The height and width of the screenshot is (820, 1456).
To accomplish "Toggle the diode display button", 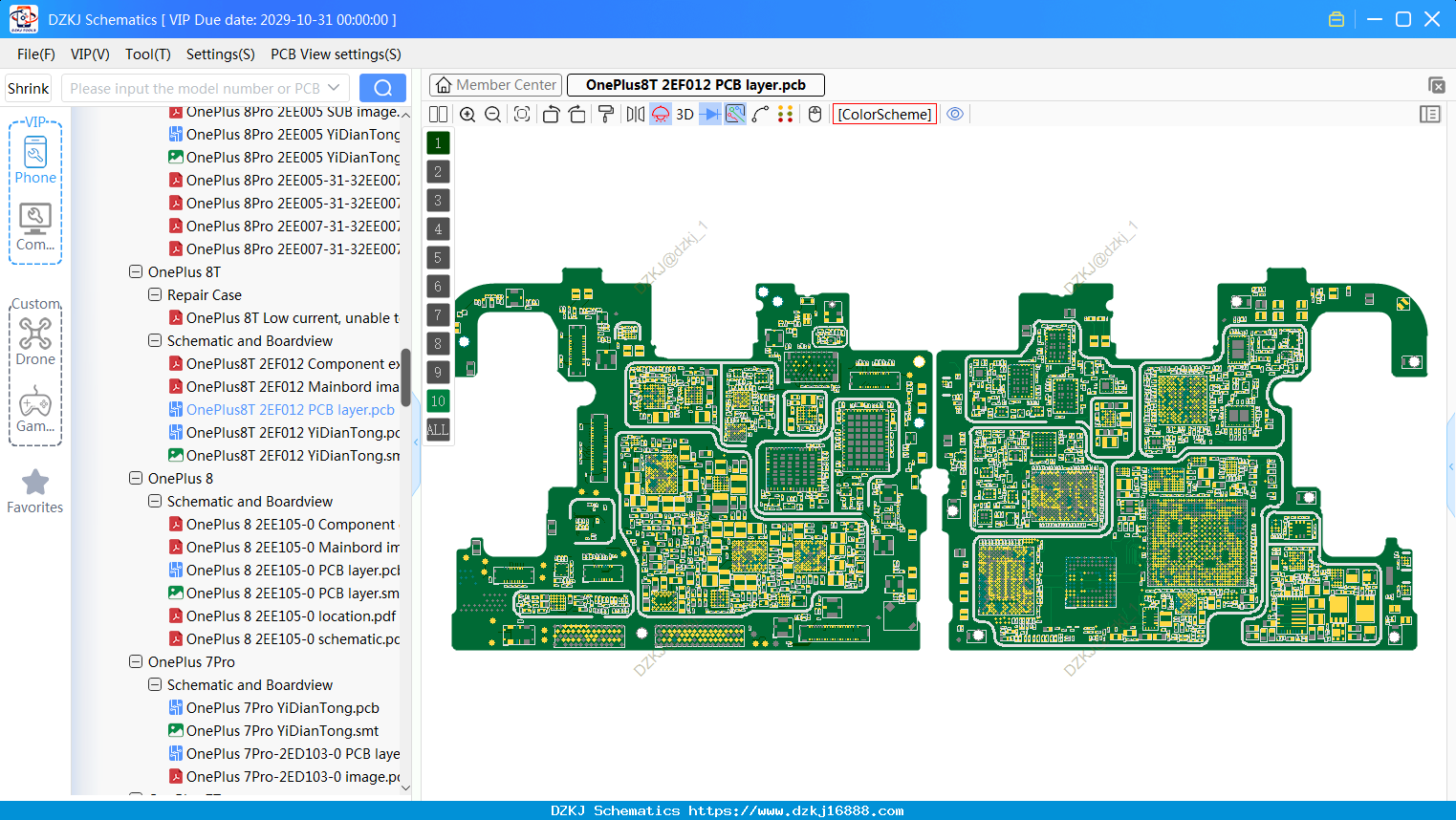I will (710, 115).
